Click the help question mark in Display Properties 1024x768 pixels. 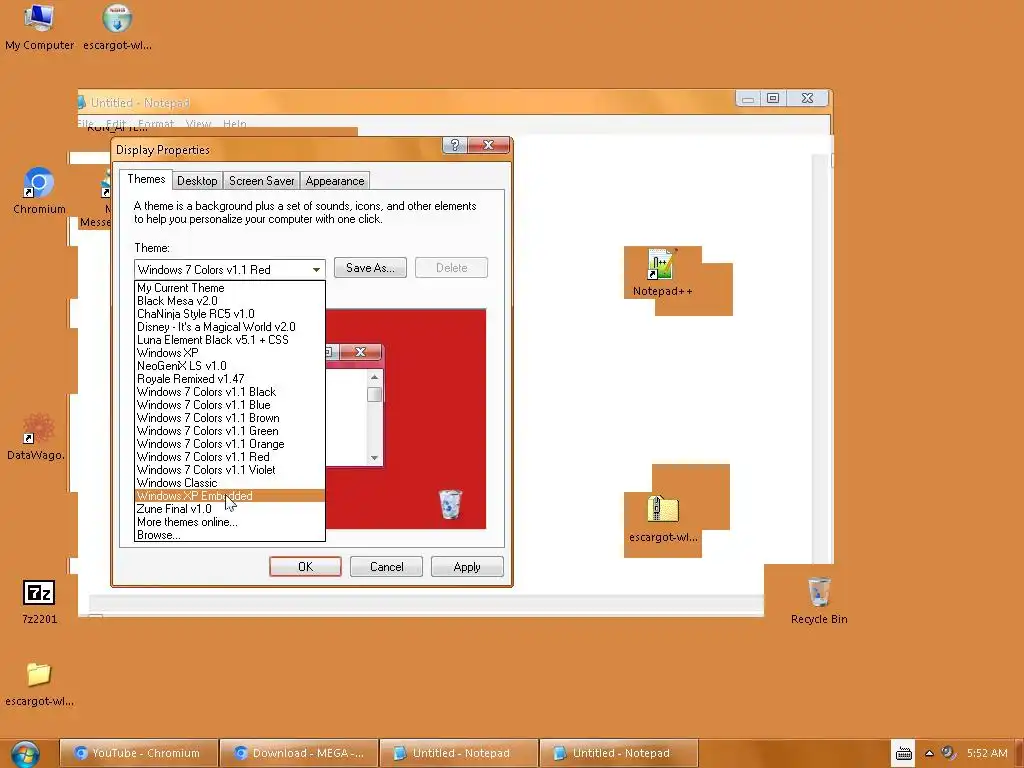point(455,145)
